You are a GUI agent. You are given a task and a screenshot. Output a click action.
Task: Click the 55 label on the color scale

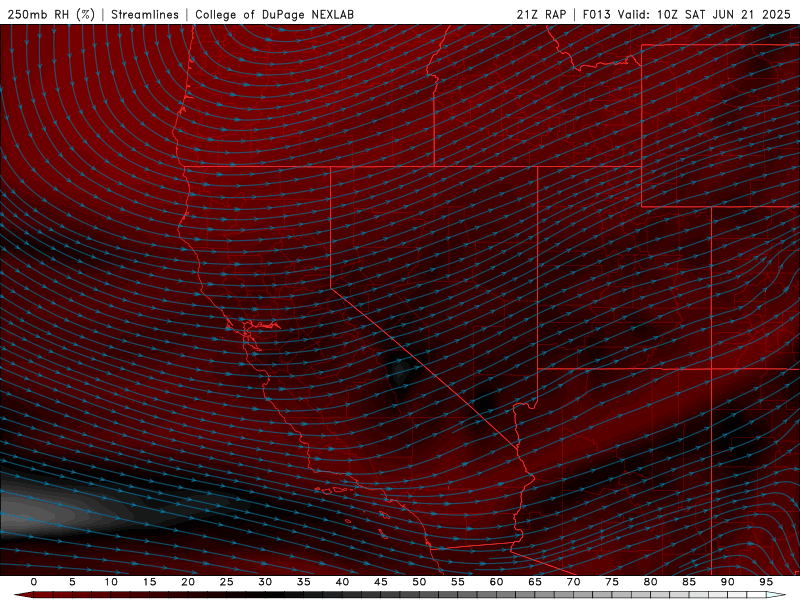pos(457,582)
